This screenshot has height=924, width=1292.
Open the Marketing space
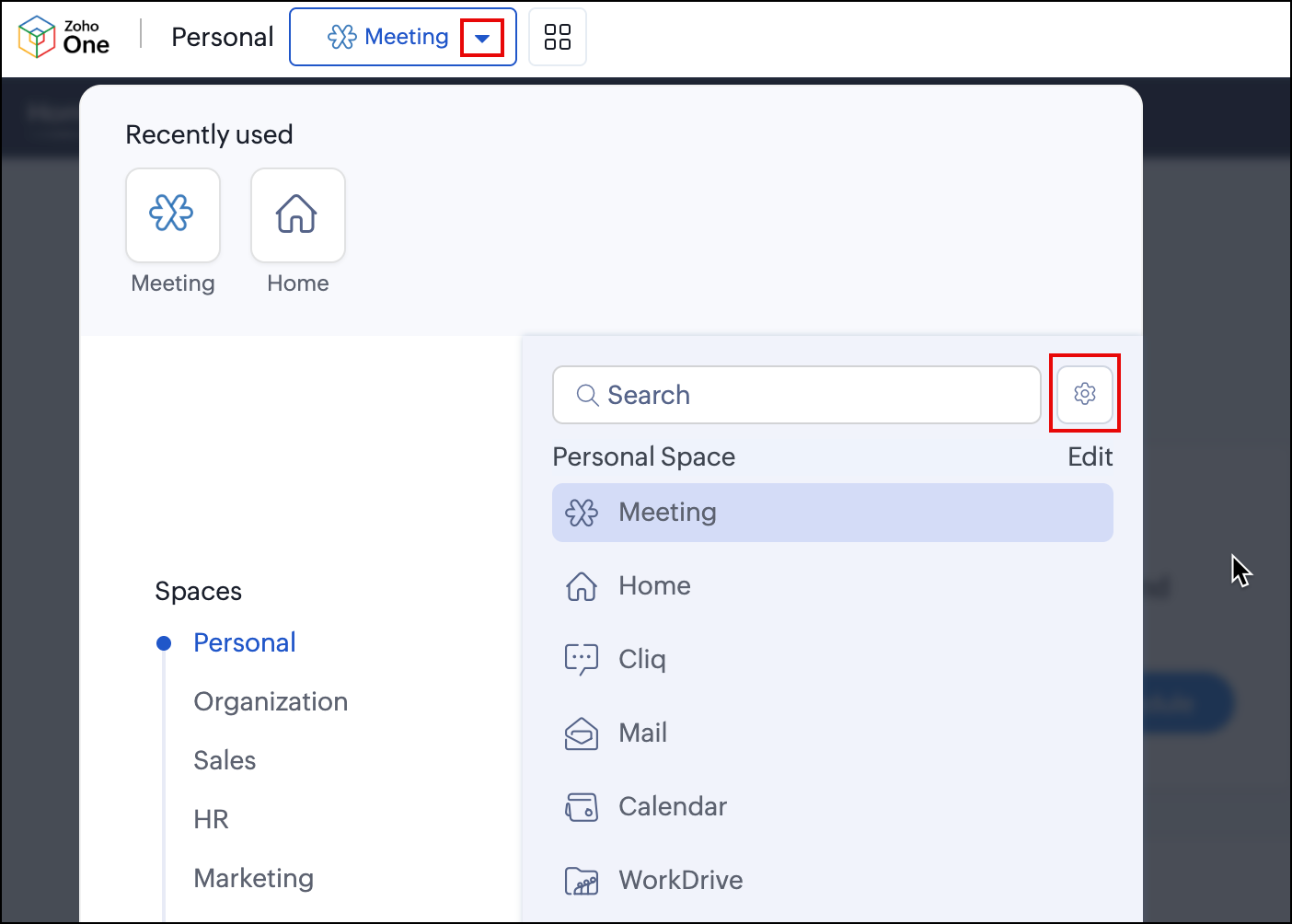click(x=253, y=878)
